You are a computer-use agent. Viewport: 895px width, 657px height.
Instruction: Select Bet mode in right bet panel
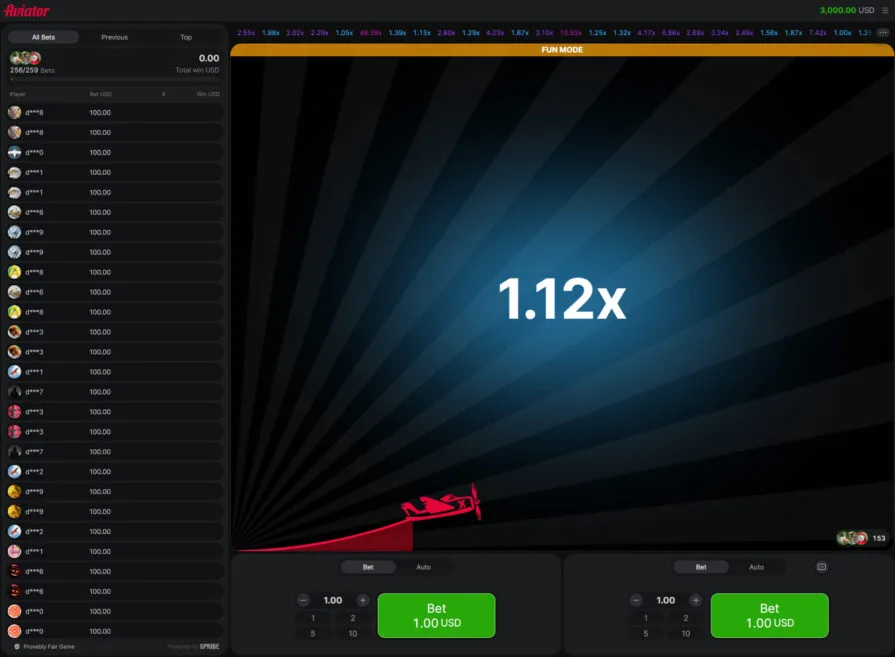pyautogui.click(x=701, y=567)
